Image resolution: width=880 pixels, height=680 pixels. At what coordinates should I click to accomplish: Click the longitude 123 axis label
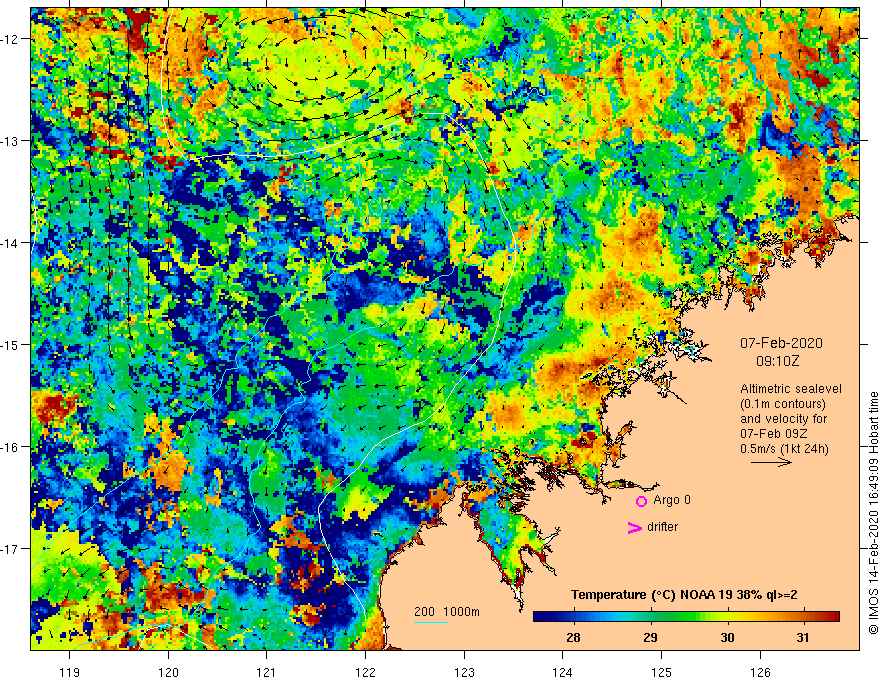(x=464, y=672)
